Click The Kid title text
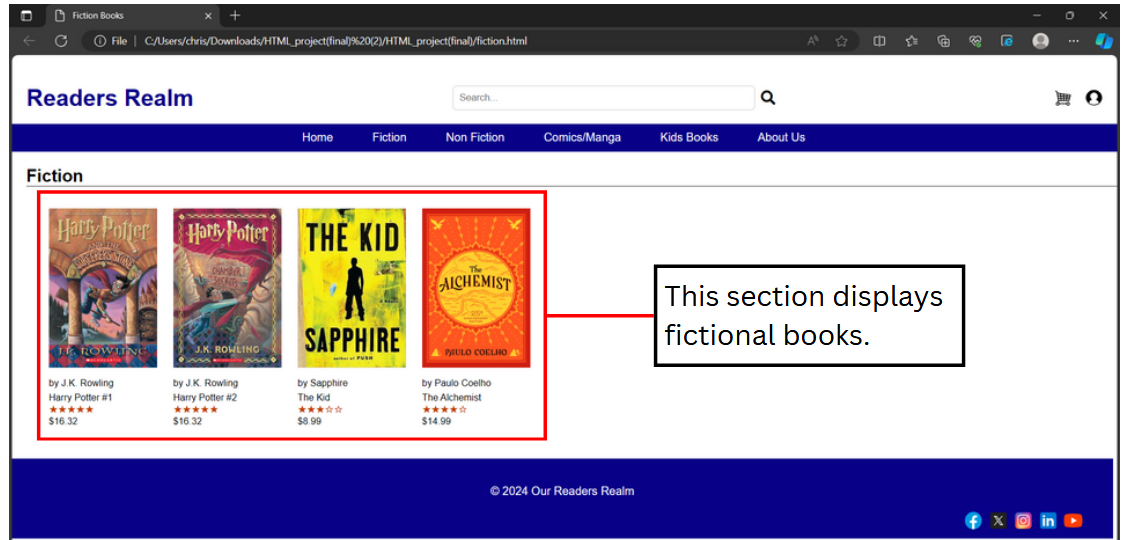The height and width of the screenshot is (540, 1133). point(314,398)
